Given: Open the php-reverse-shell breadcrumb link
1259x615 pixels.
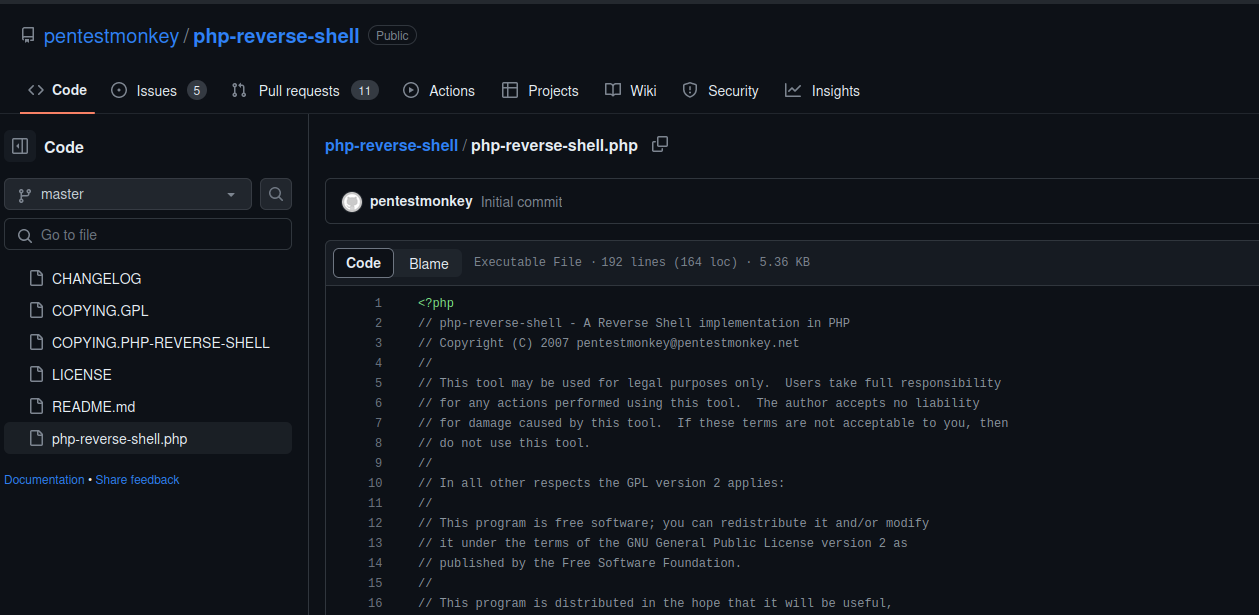Looking at the screenshot, I should 391,145.
